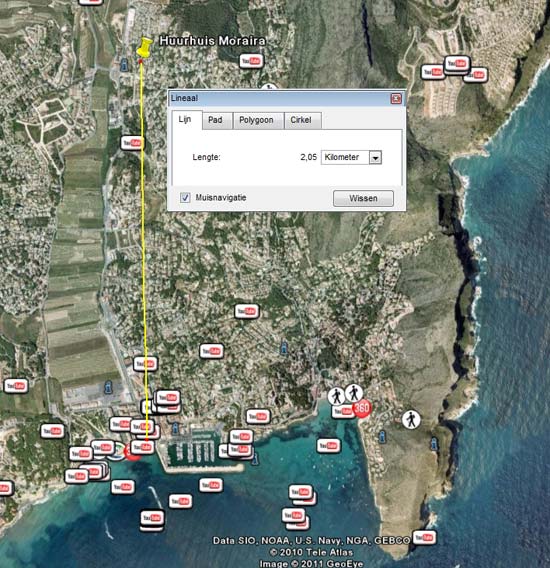Image resolution: width=550 pixels, height=568 pixels.
Task: Open rightmost YouTube marker in the top-right cluster
Action: point(477,75)
